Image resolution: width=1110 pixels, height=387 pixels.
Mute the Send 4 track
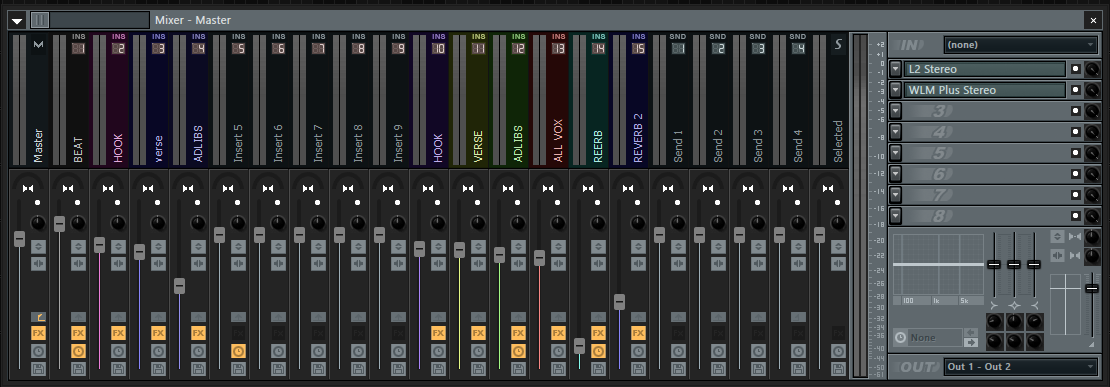pyautogui.click(x=798, y=203)
